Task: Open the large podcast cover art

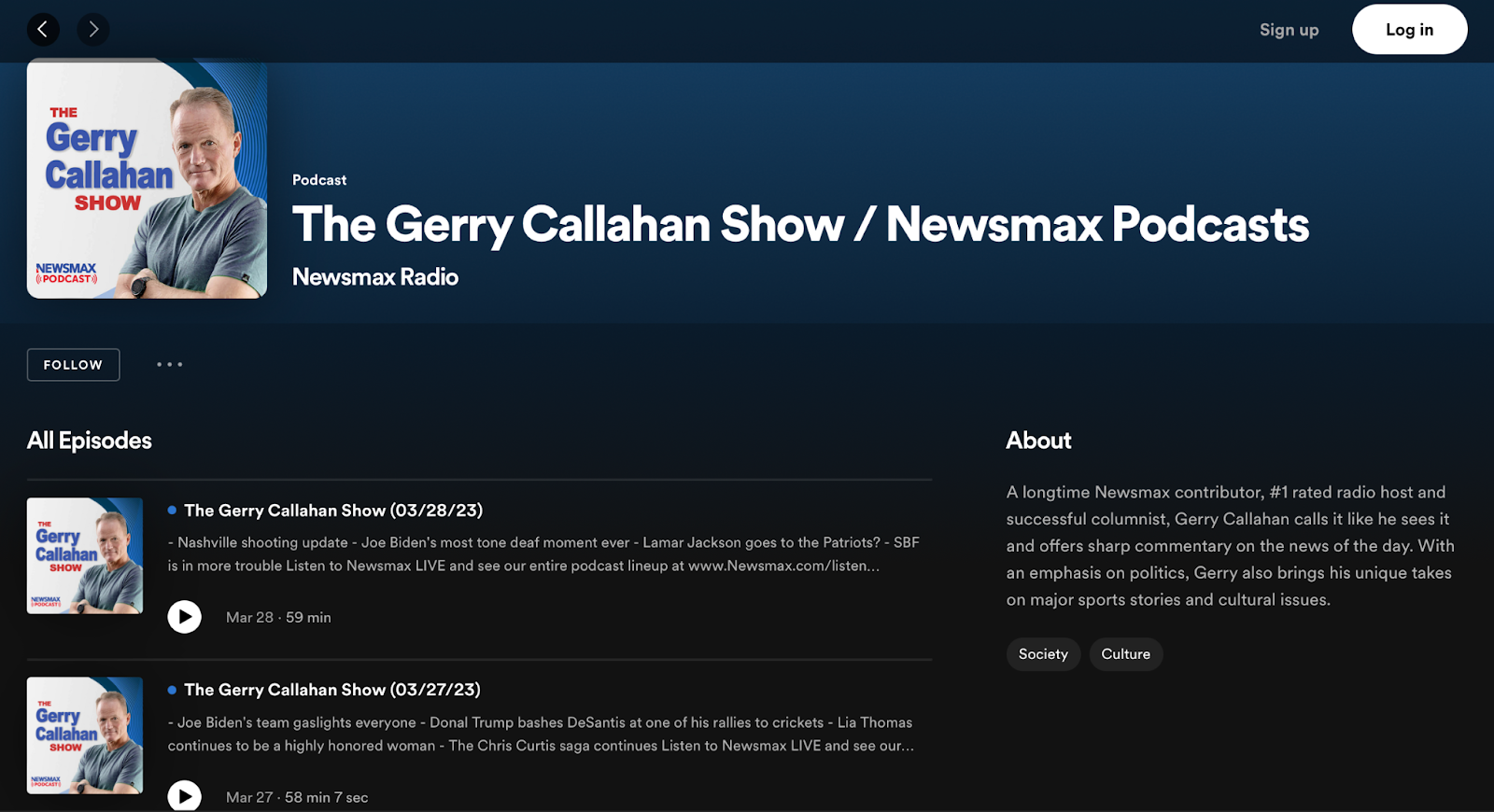Action: (x=147, y=178)
